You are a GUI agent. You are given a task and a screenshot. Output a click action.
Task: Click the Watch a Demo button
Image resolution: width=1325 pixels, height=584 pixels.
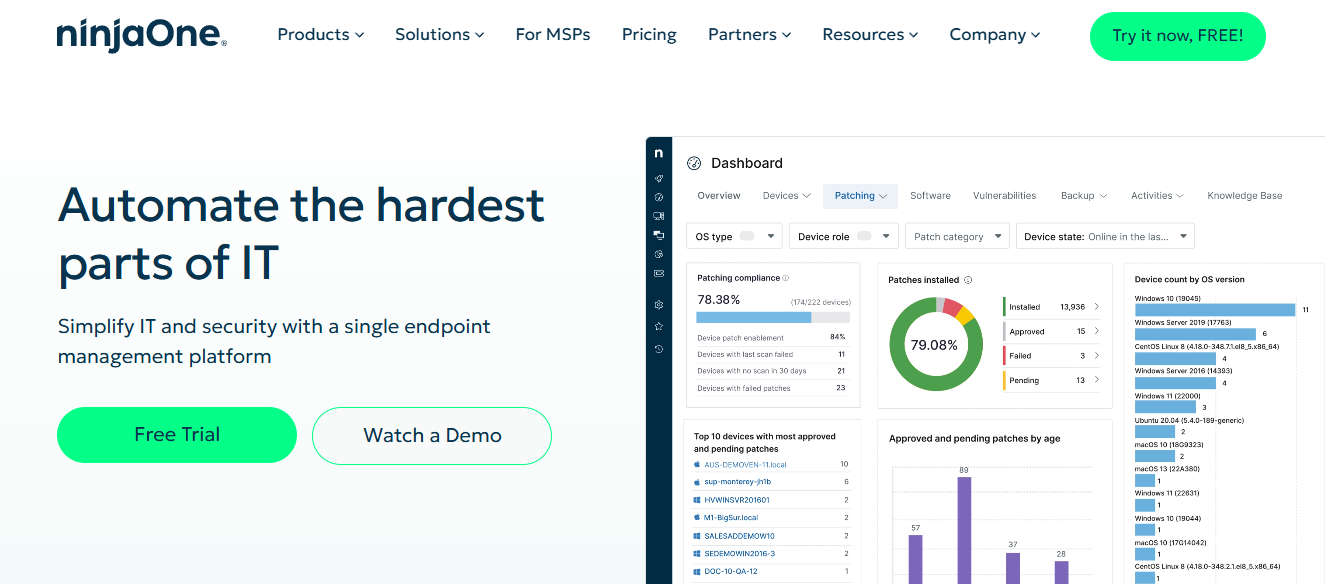431,435
